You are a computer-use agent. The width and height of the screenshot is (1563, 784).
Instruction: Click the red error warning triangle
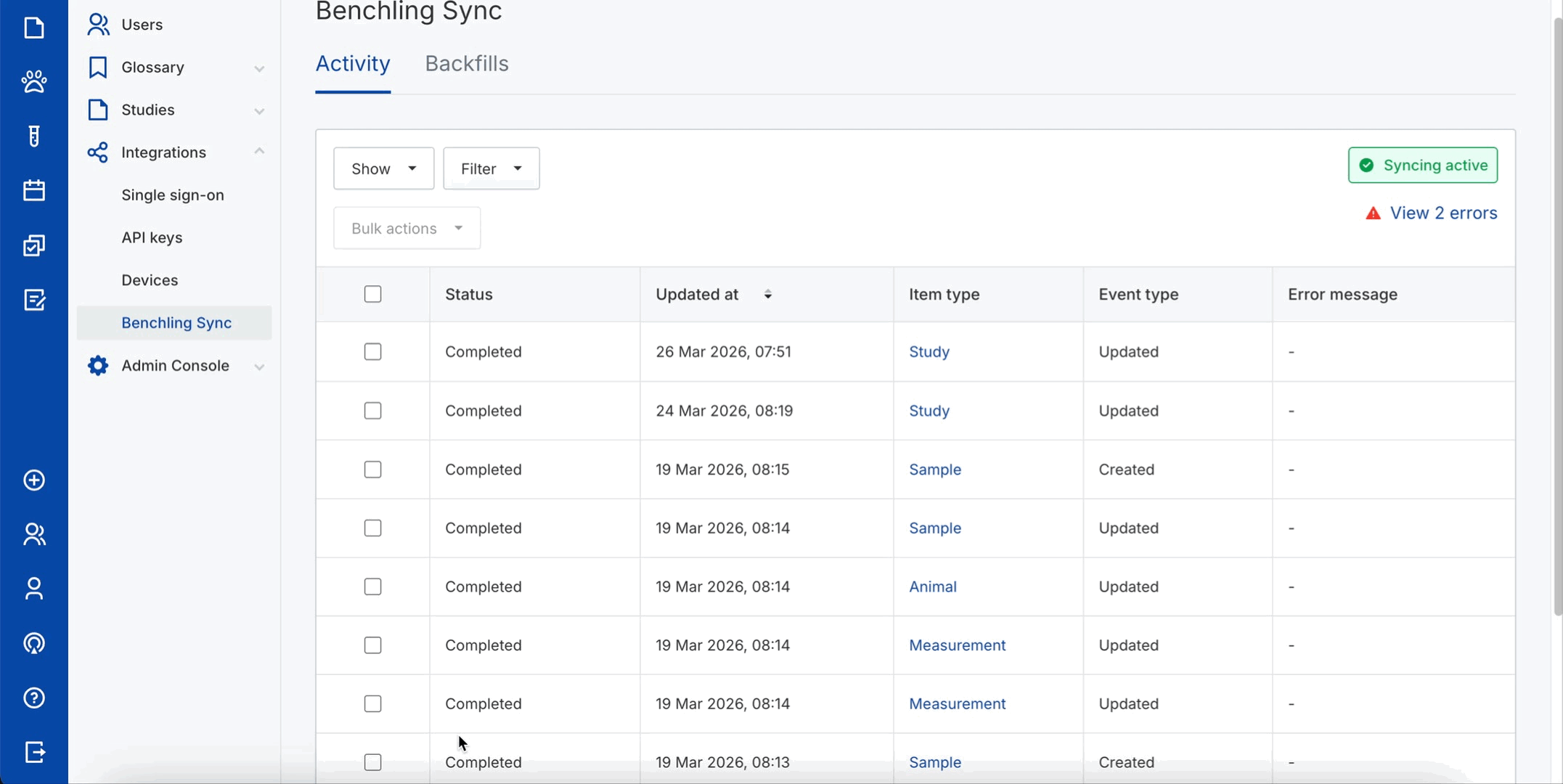pos(1373,213)
